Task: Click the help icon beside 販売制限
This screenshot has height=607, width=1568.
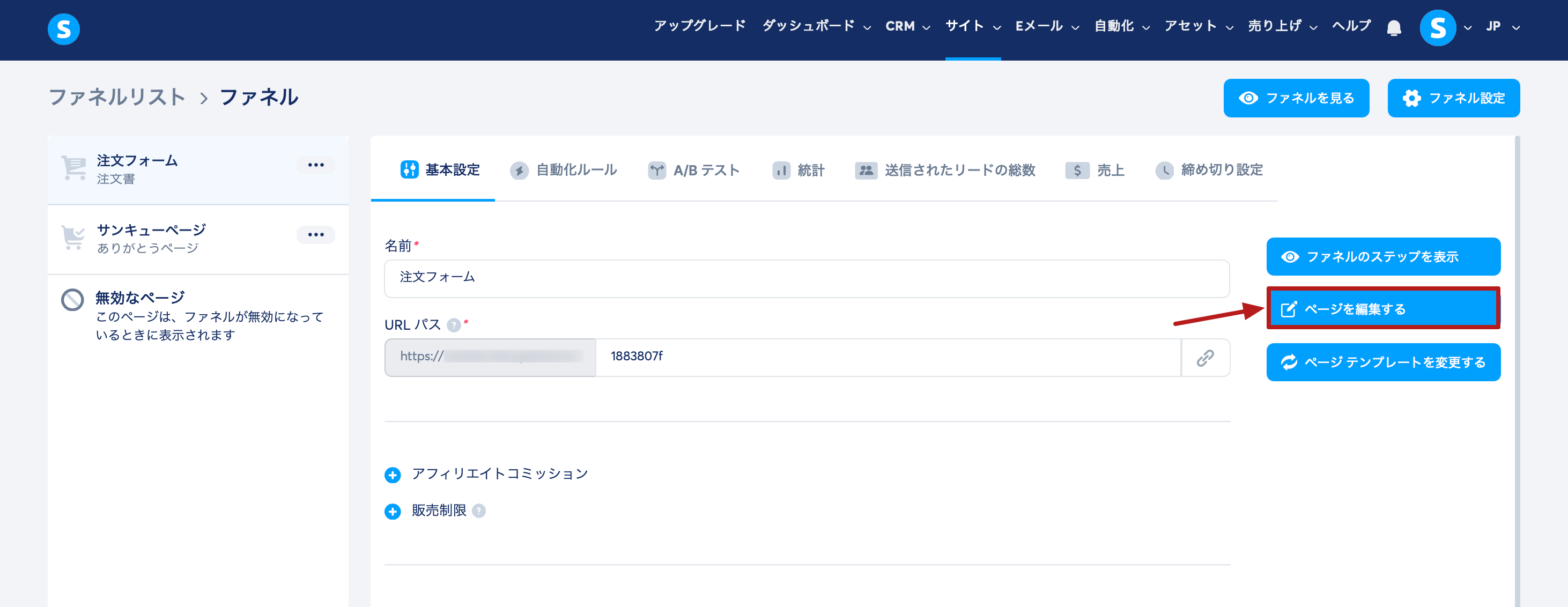Action: [x=479, y=511]
